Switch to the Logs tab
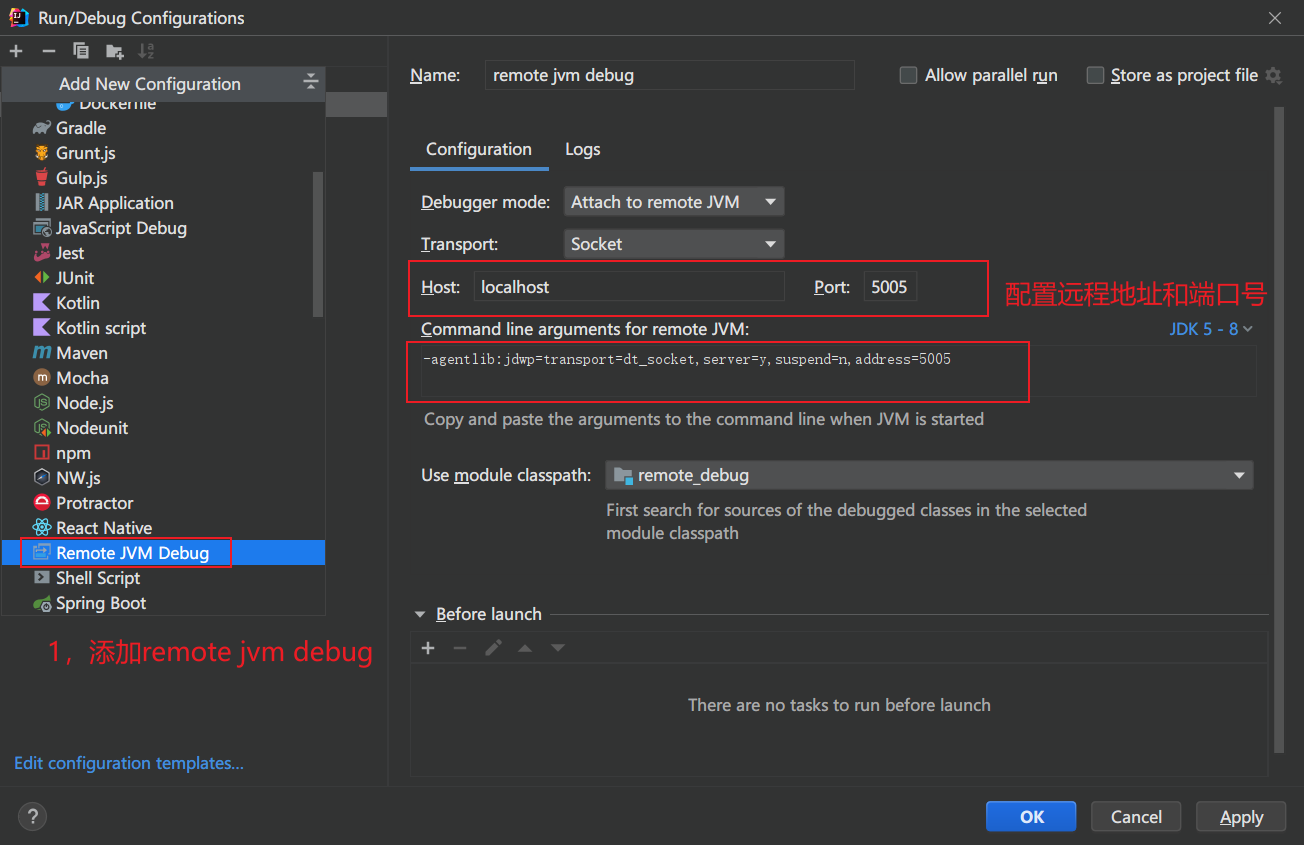1304x845 pixels. (583, 149)
